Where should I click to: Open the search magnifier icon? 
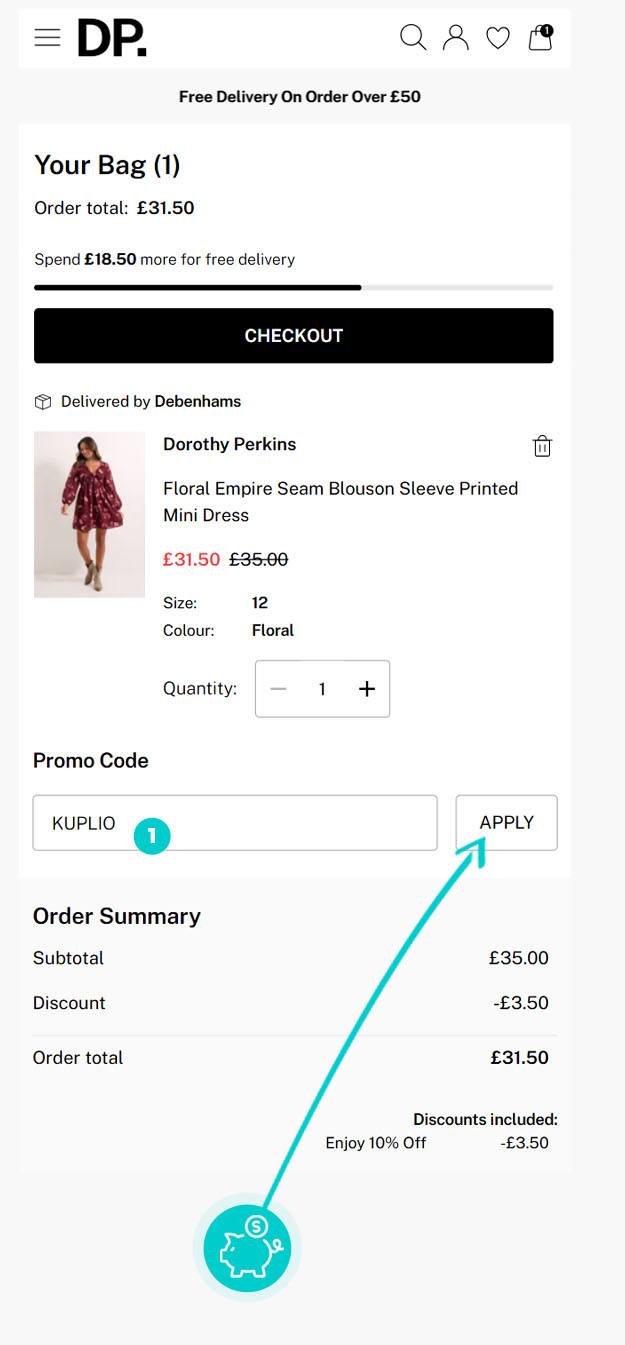413,38
